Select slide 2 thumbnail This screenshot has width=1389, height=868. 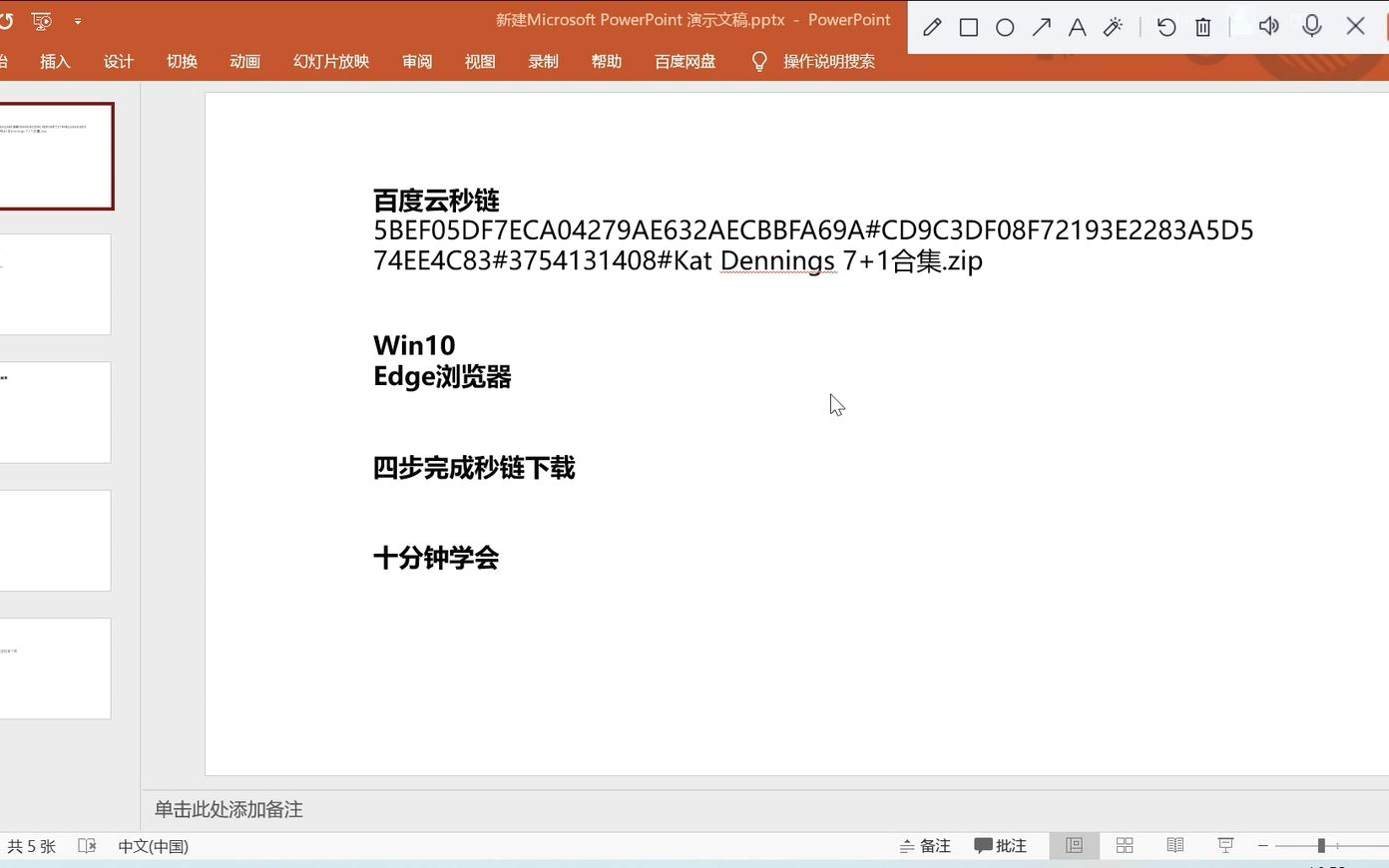point(55,284)
